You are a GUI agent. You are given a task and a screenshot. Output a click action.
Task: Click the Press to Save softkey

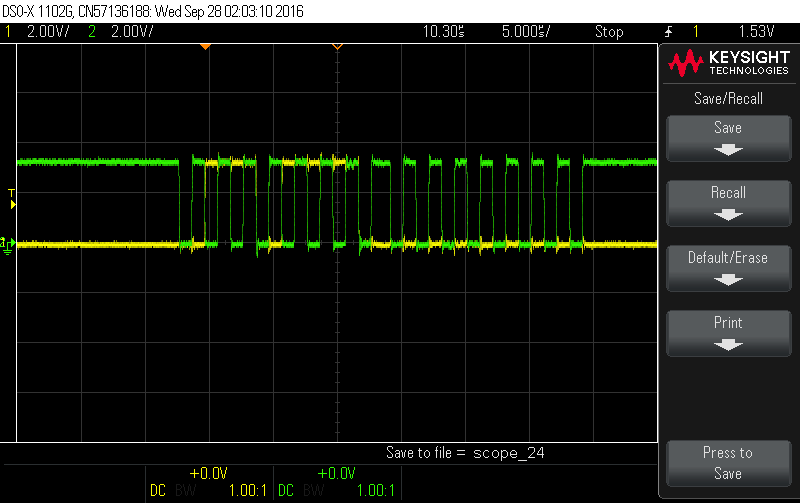(729, 463)
